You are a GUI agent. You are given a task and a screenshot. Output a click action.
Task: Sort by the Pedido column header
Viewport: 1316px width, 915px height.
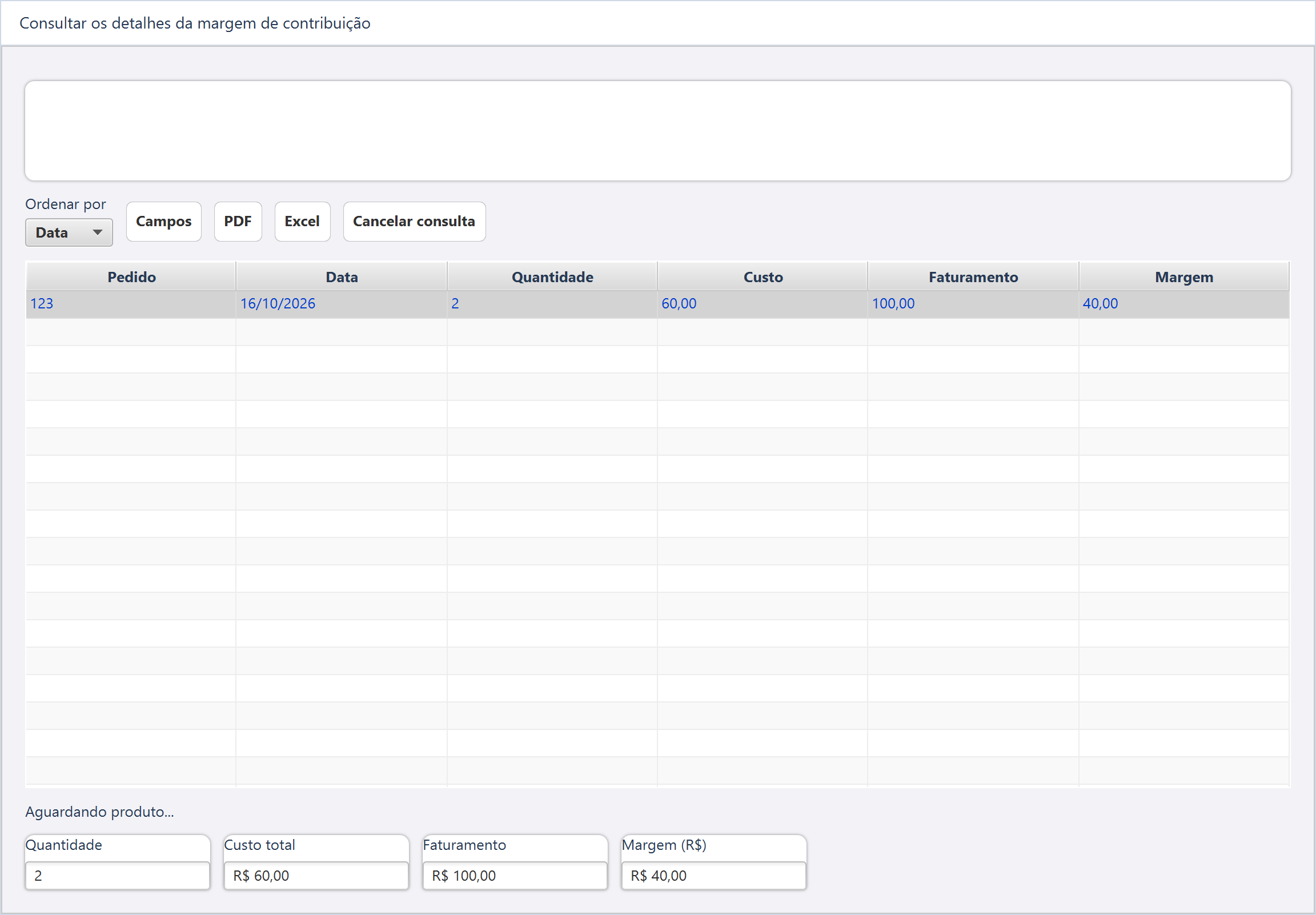click(131, 277)
